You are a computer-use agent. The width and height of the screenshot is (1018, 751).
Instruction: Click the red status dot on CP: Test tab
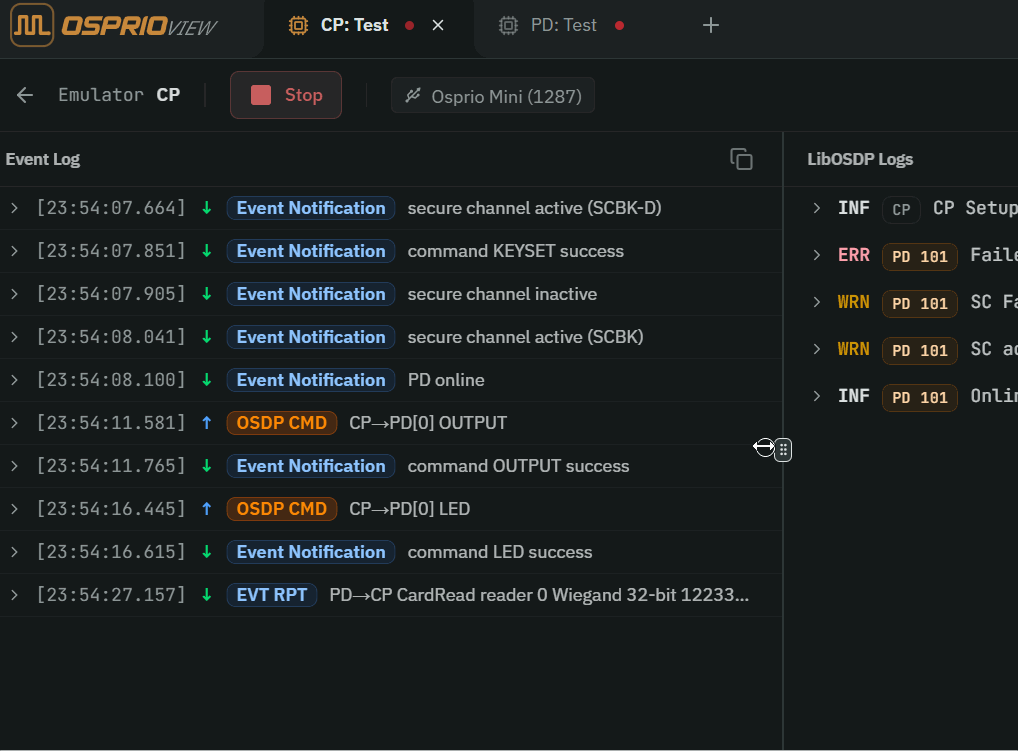(410, 25)
